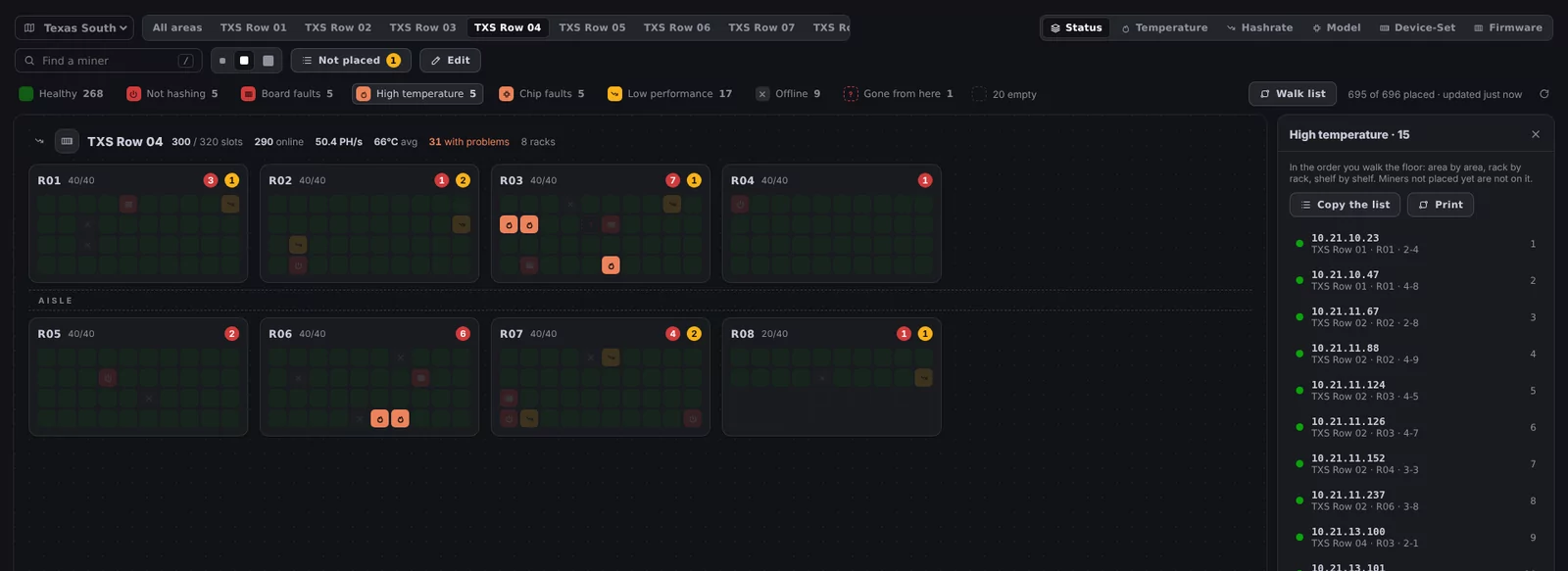Collapse the TXS Row 04 section
1568x571 pixels.
39,141
